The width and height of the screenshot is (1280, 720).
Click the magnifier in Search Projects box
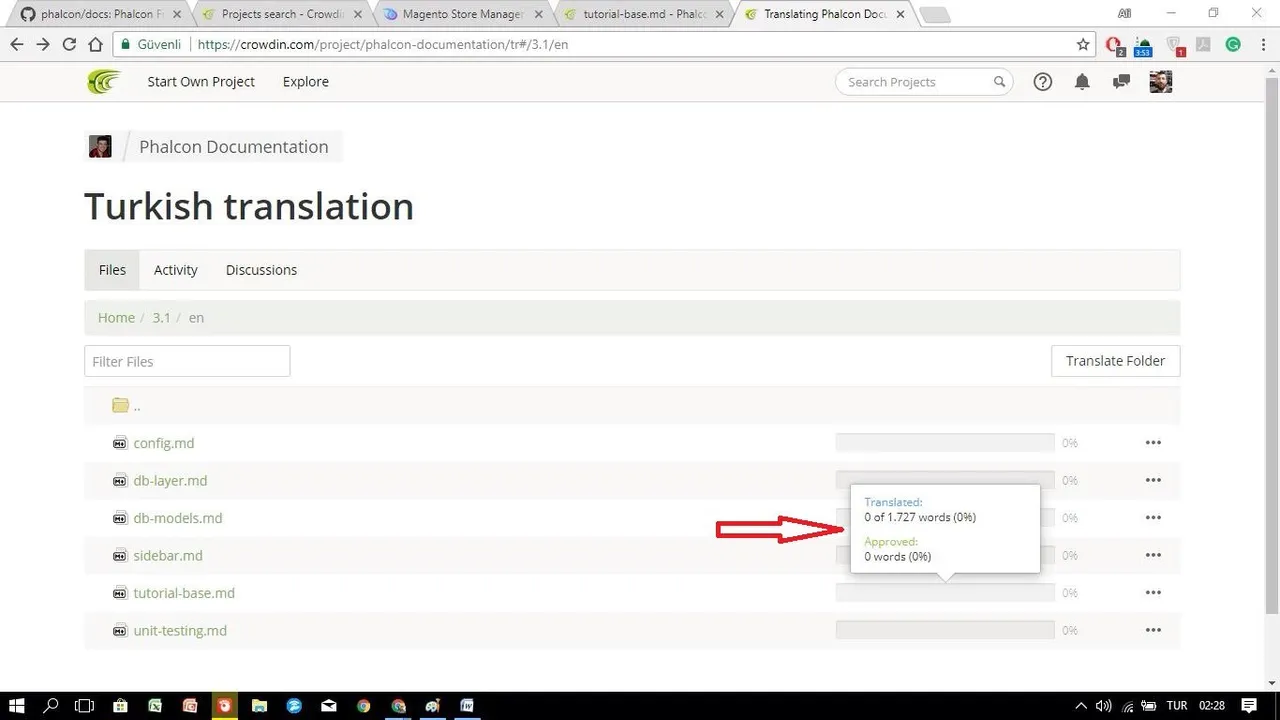(999, 82)
